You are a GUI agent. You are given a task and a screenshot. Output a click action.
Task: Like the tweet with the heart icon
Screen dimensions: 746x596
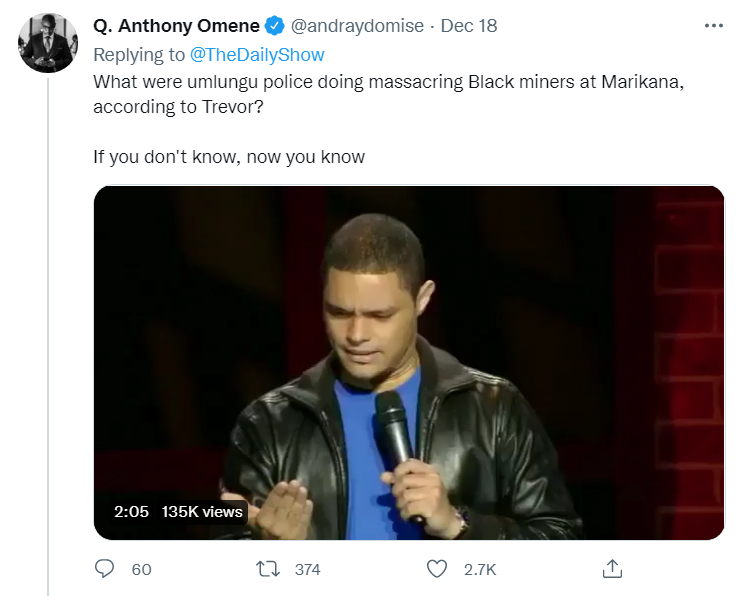click(x=437, y=569)
